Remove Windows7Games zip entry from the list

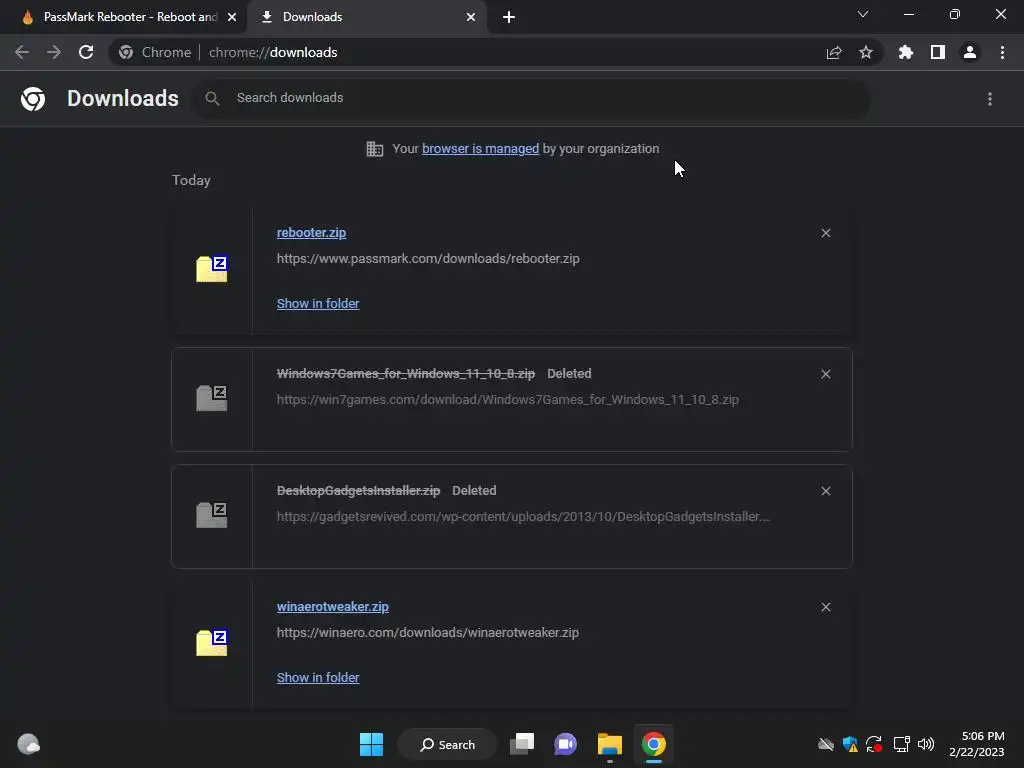(826, 374)
